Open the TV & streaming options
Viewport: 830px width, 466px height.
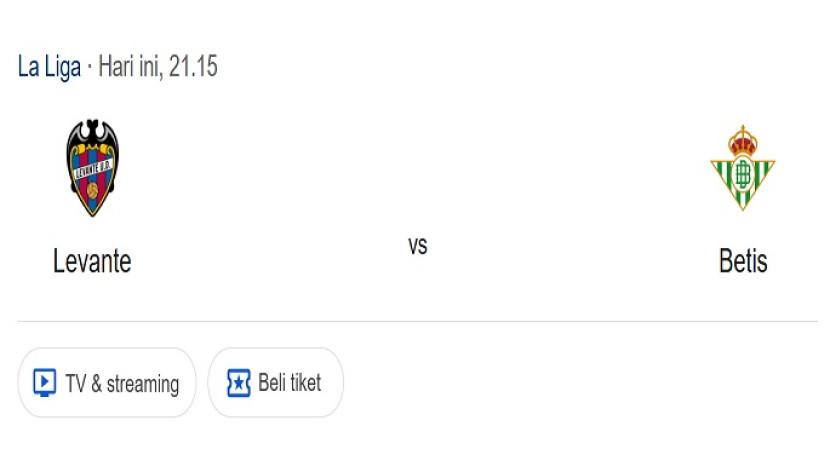107,383
